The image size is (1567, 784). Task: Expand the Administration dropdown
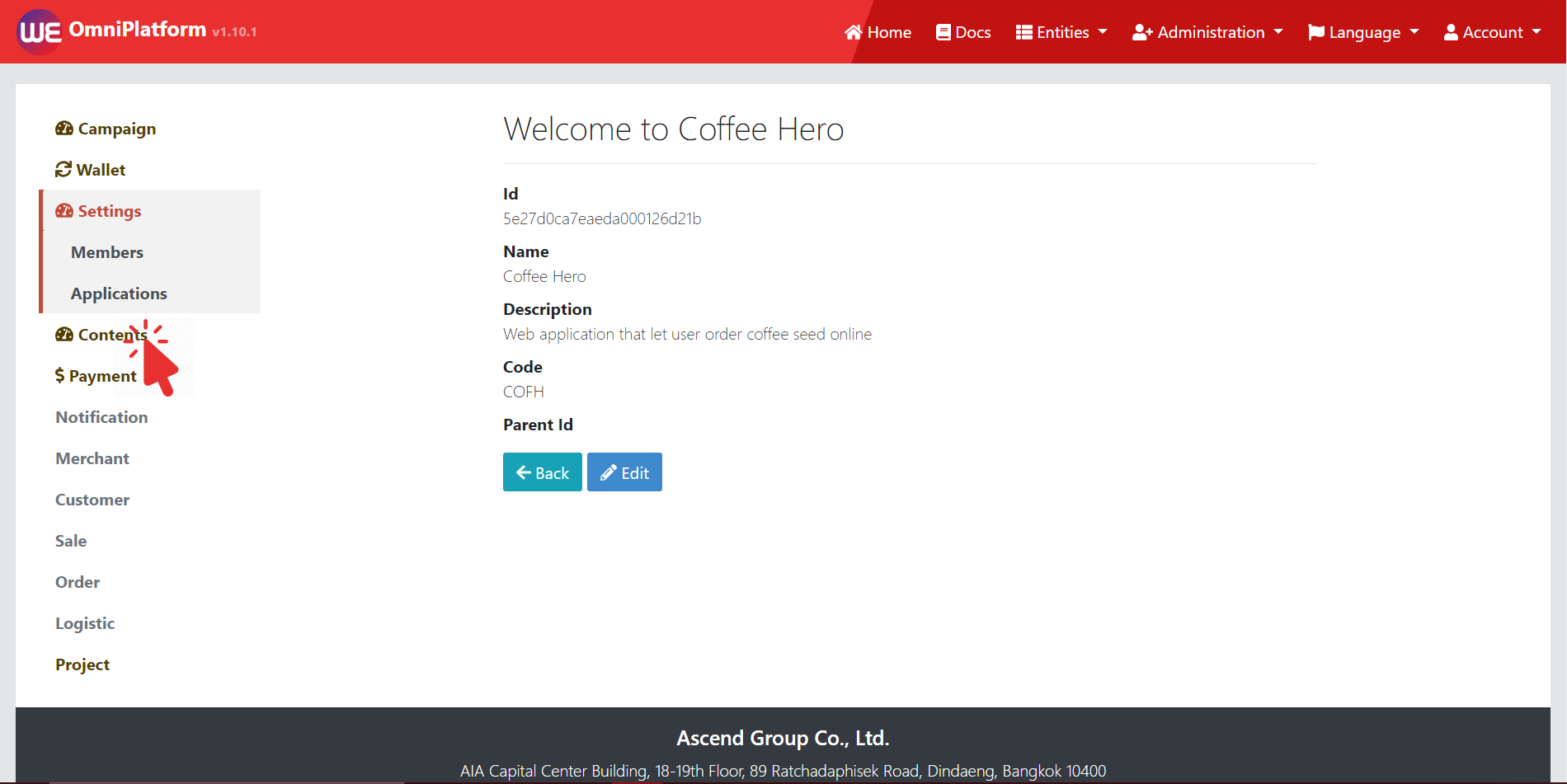[x=1207, y=32]
